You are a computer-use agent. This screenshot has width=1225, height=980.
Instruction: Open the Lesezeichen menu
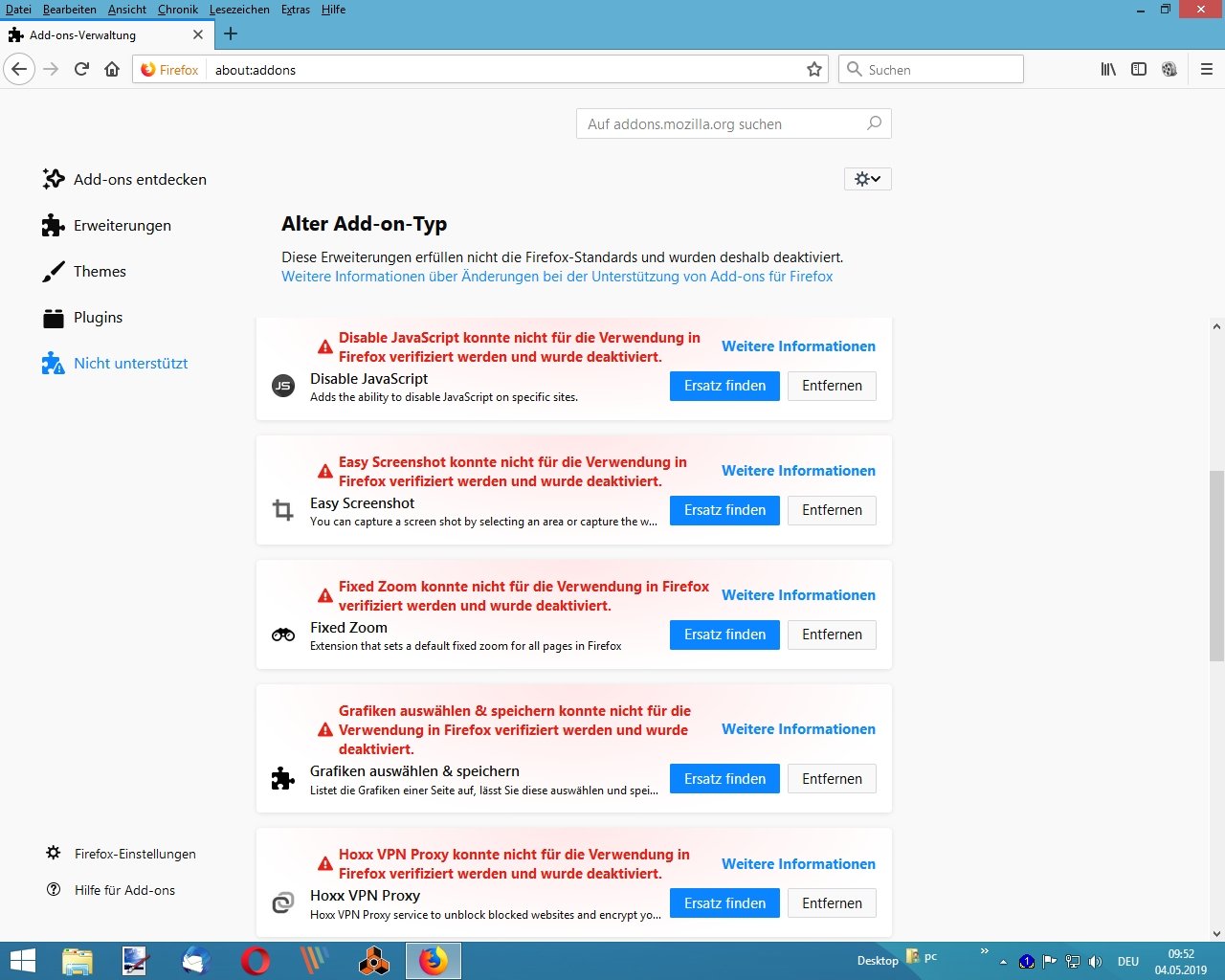pyautogui.click(x=239, y=10)
